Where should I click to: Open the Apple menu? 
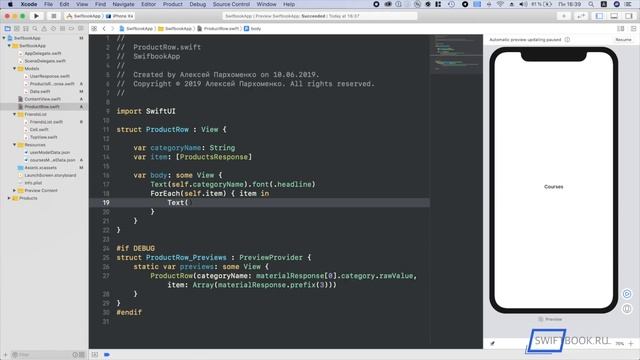tap(10, 4)
